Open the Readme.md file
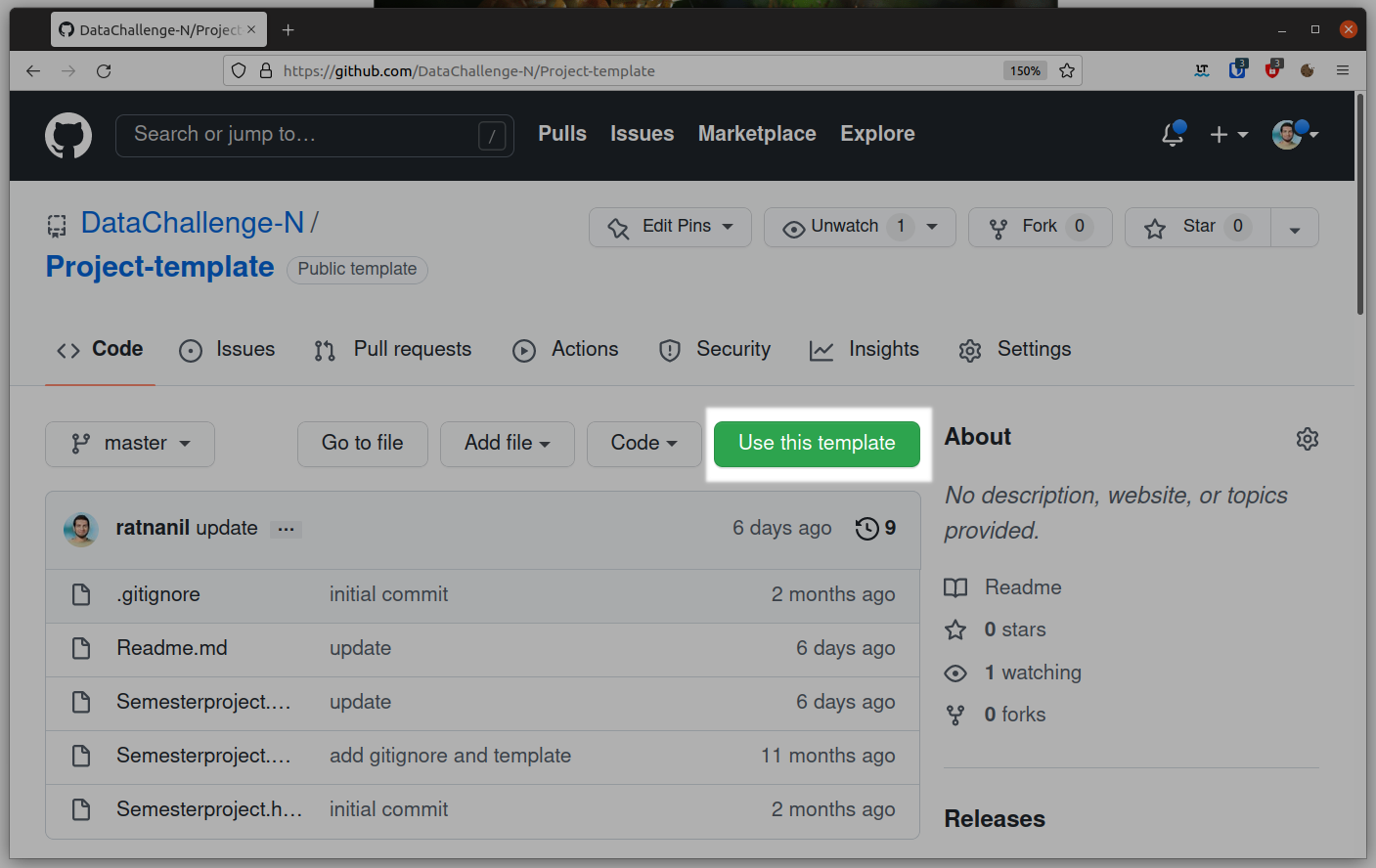The image size is (1376, 868). 171,648
